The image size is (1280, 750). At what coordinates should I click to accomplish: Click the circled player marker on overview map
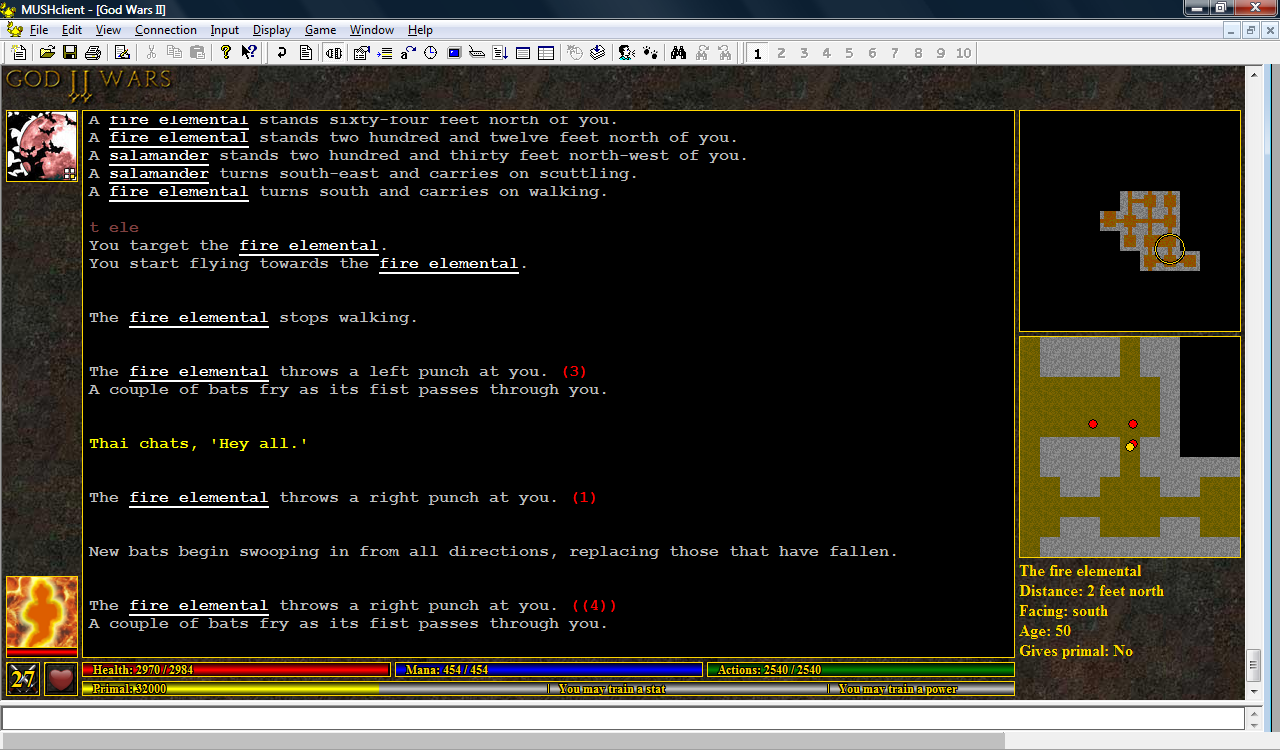click(1169, 249)
